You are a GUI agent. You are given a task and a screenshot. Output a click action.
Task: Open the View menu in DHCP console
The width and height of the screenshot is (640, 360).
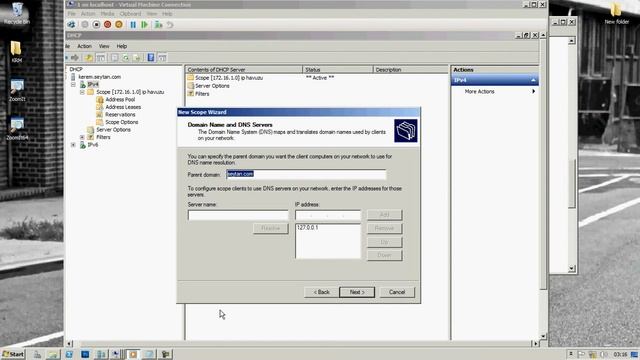tap(104, 46)
